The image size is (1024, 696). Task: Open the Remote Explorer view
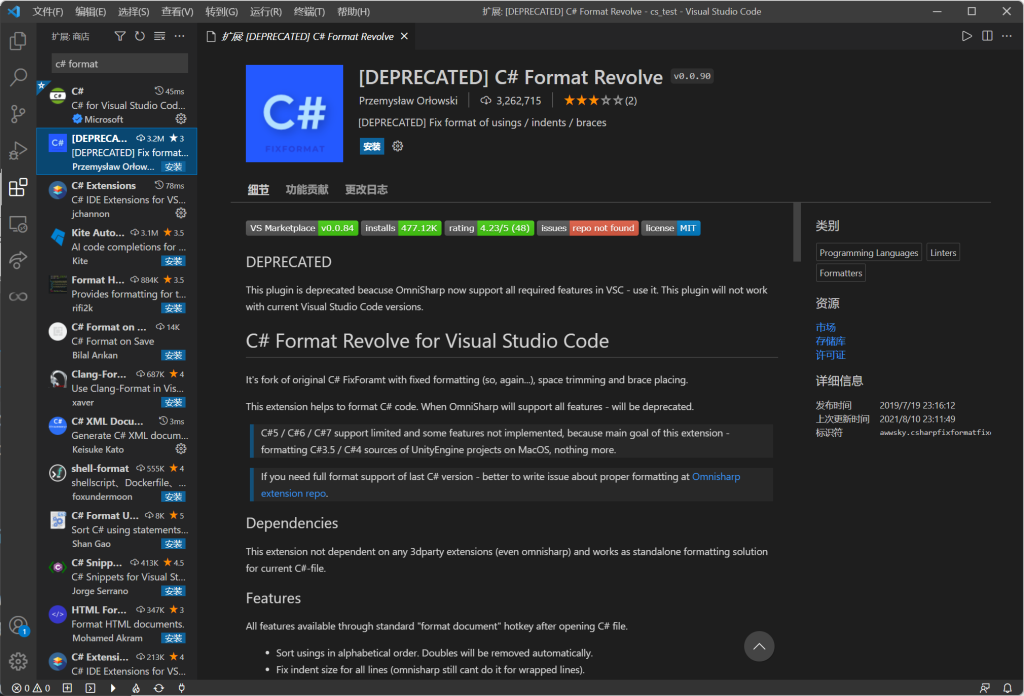click(18, 224)
